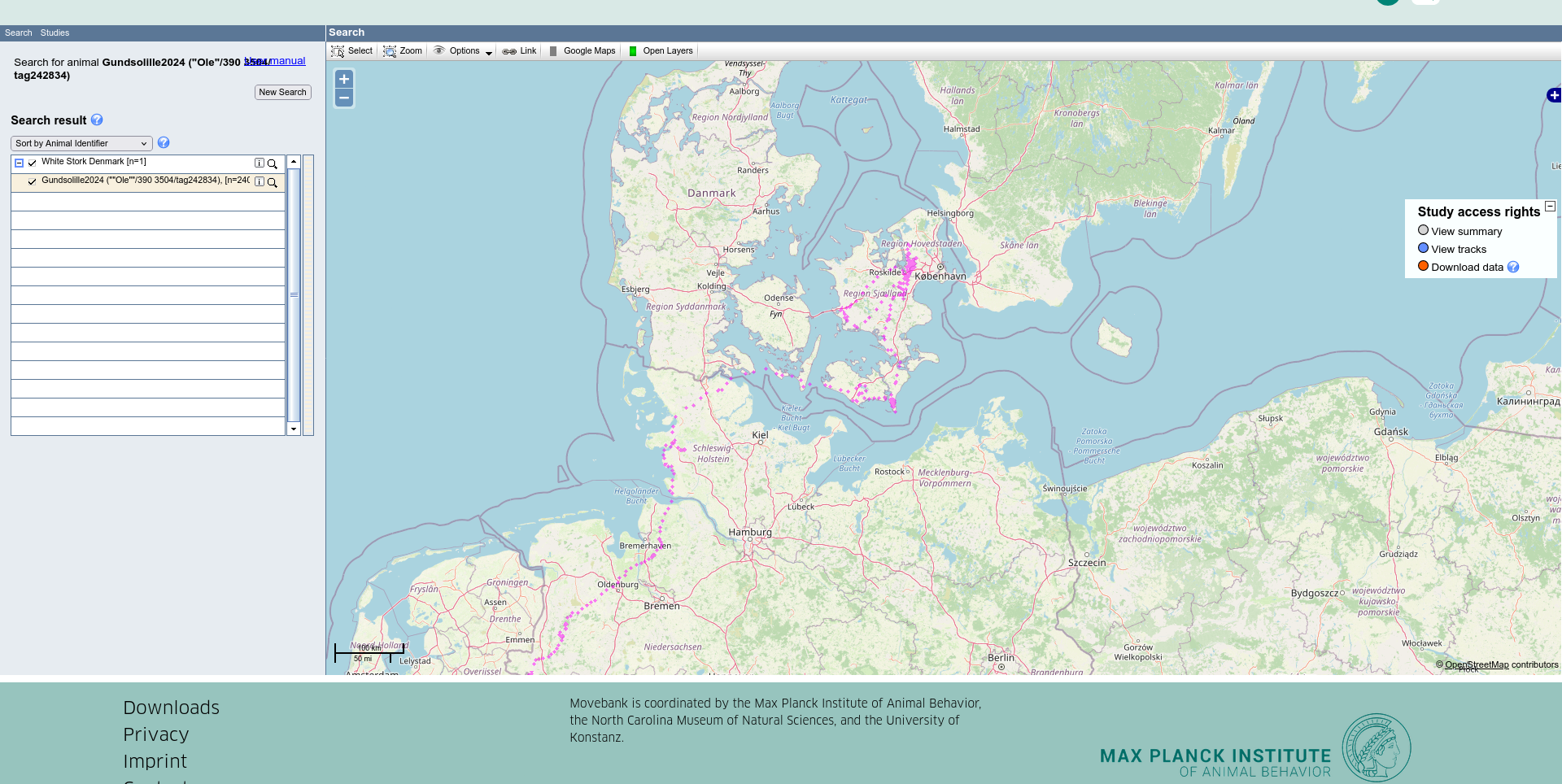
Task: Switch base map to Google Maps
Action: [582, 51]
